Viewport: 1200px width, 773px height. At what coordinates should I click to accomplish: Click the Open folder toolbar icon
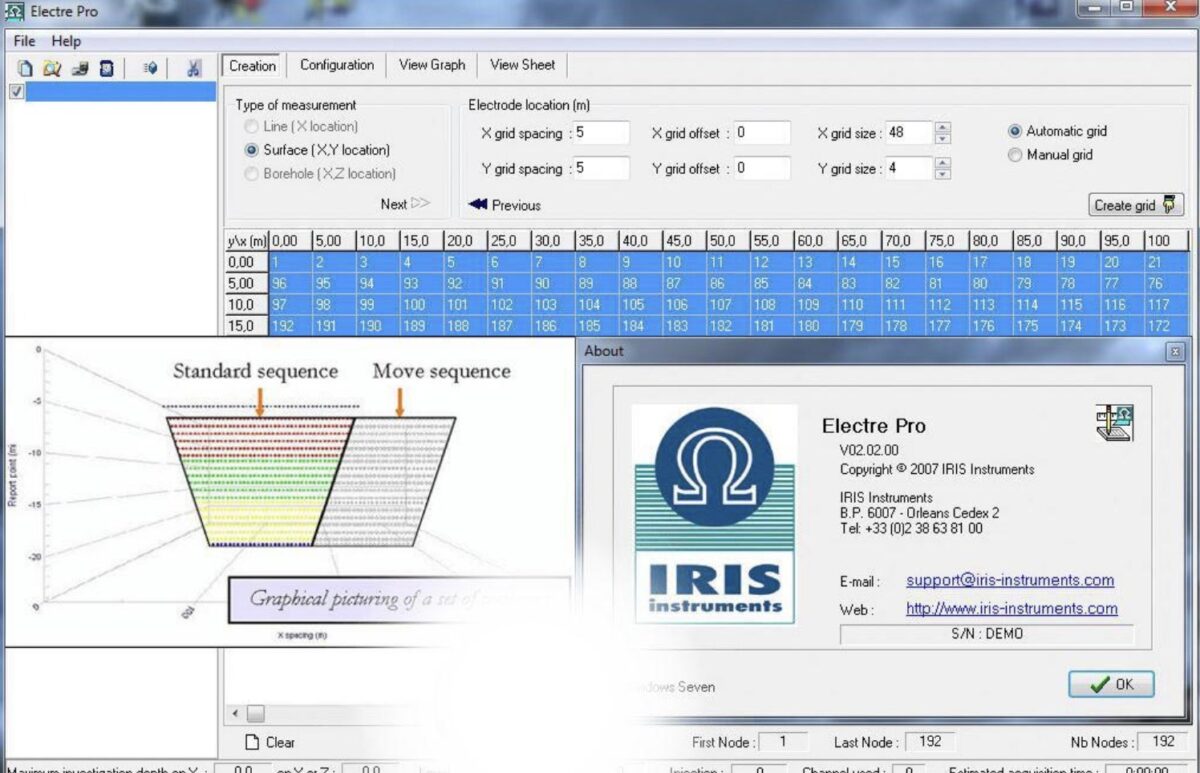(x=52, y=68)
